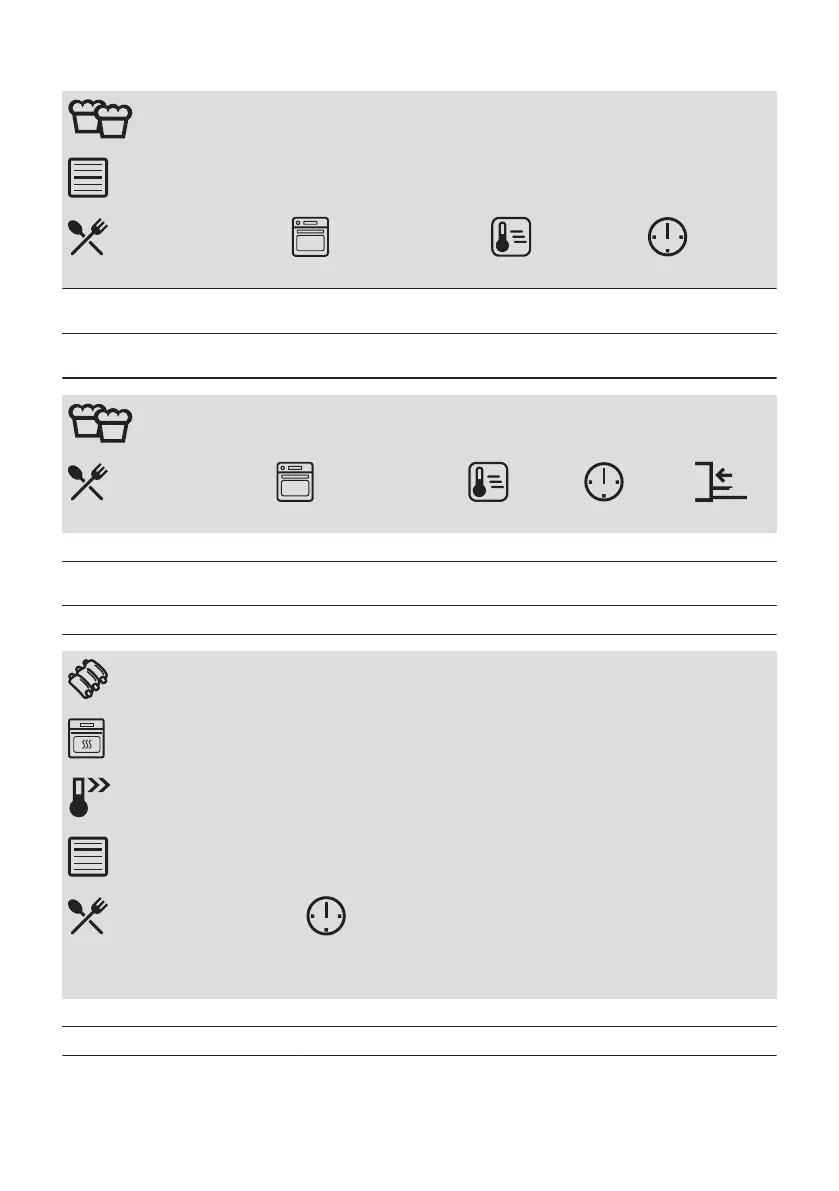Click the fast heat-up thermometer with arrows
Viewport: 839px width, 1191px height.
click(x=89, y=797)
